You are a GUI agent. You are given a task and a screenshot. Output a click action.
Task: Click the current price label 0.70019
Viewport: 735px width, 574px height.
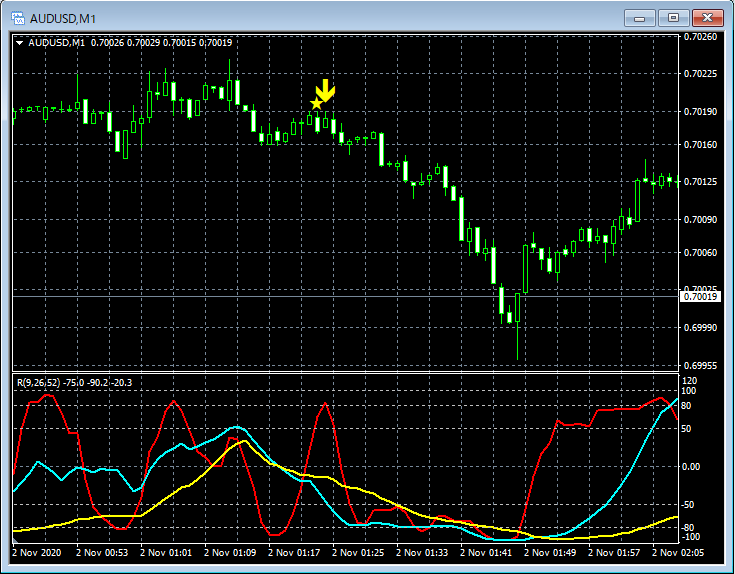(x=699, y=296)
